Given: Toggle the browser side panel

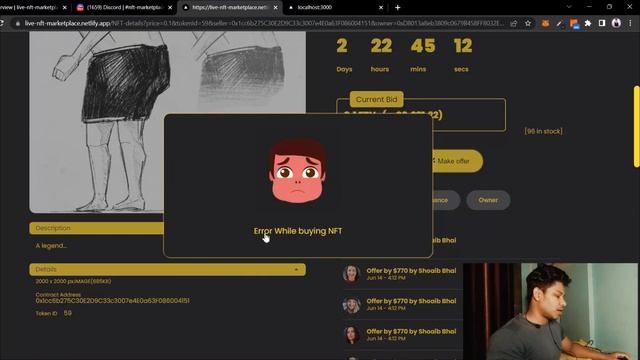Looking at the screenshot, I should coord(602,23).
